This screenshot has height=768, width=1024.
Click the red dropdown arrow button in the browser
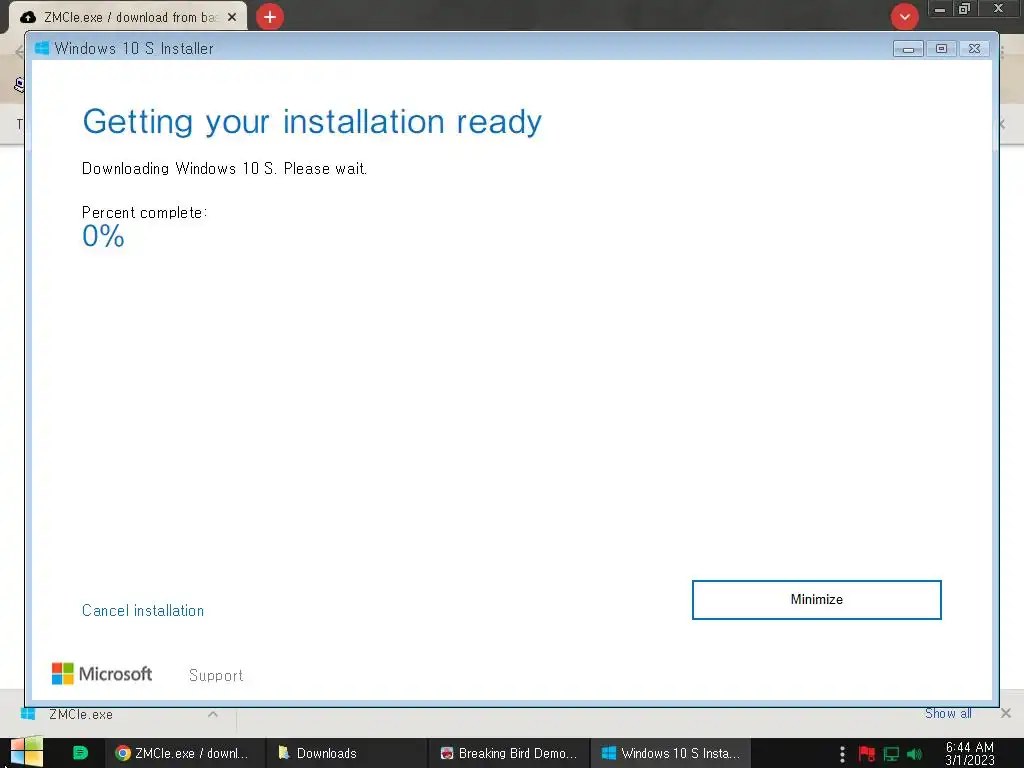point(904,17)
